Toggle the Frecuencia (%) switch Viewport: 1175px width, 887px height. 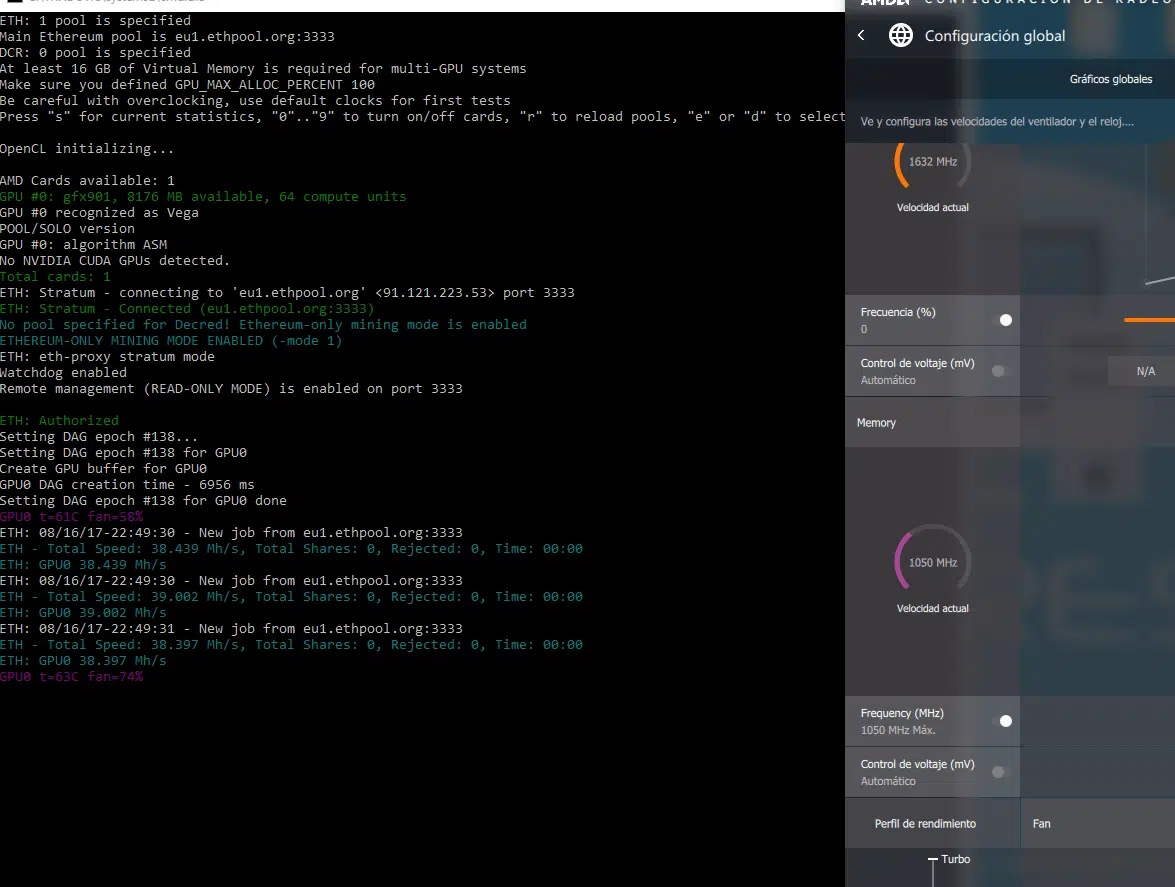[1002, 320]
